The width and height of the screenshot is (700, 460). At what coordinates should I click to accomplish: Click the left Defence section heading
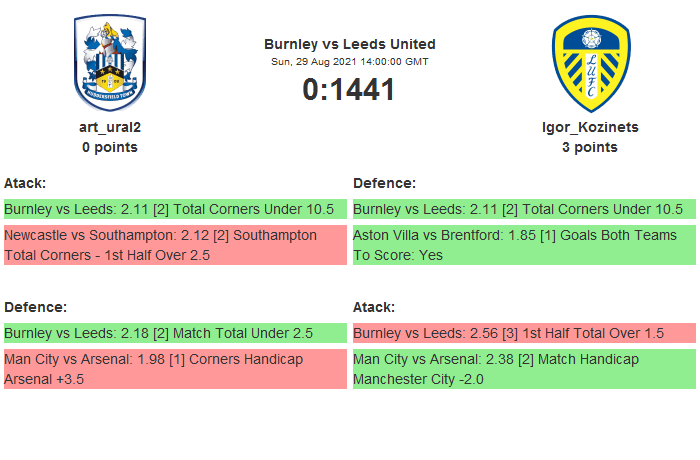click(x=36, y=307)
